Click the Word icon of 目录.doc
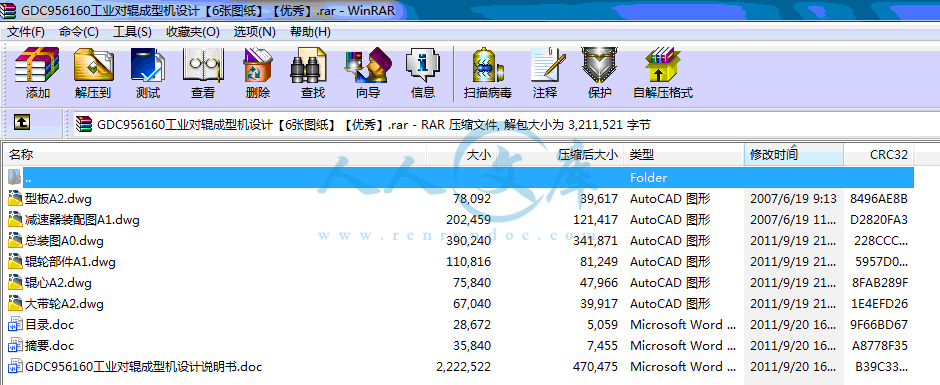The width and height of the screenshot is (940, 385). point(15,324)
